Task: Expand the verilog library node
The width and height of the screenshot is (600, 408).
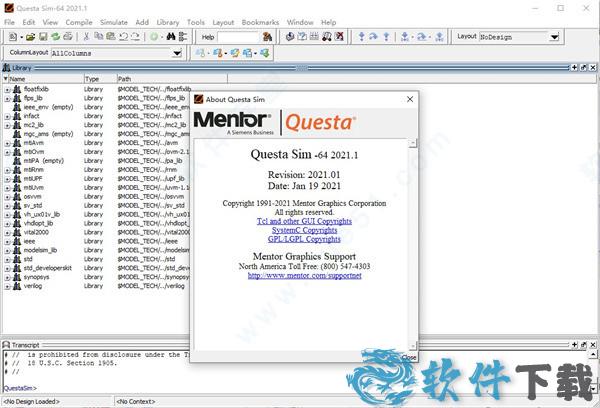Action: (x=7, y=287)
